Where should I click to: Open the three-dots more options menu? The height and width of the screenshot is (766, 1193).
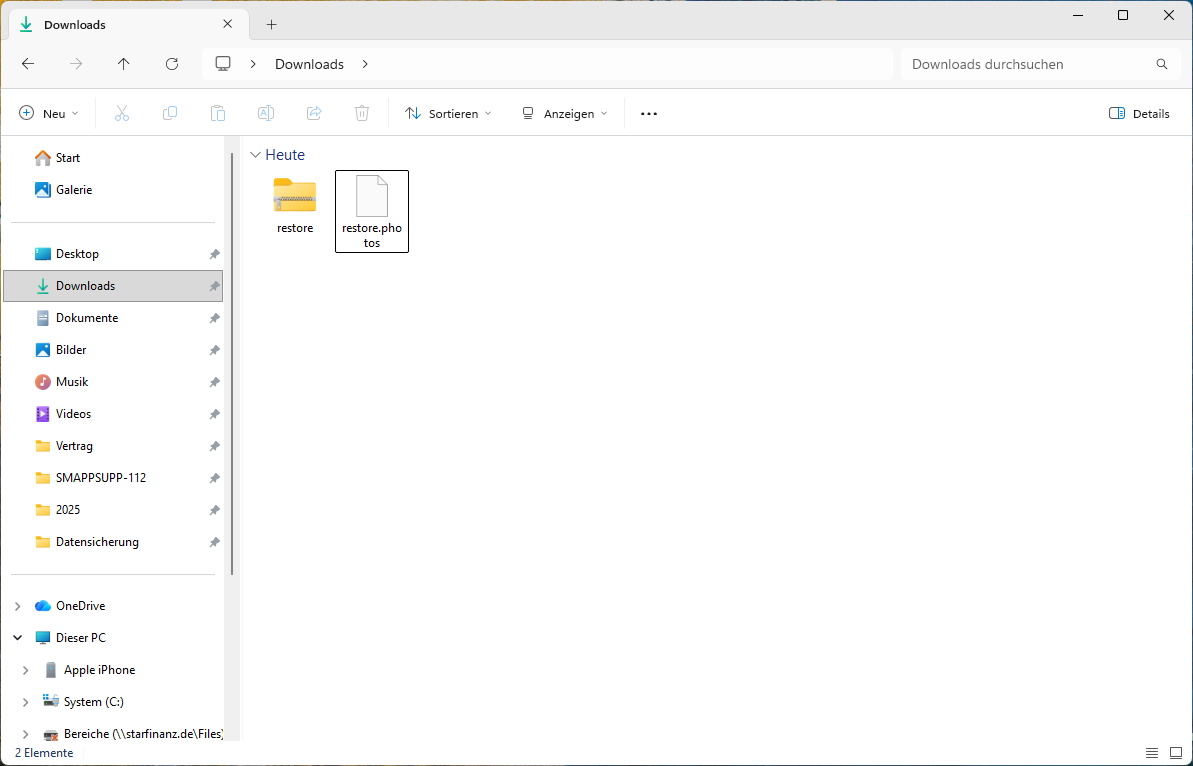648,113
